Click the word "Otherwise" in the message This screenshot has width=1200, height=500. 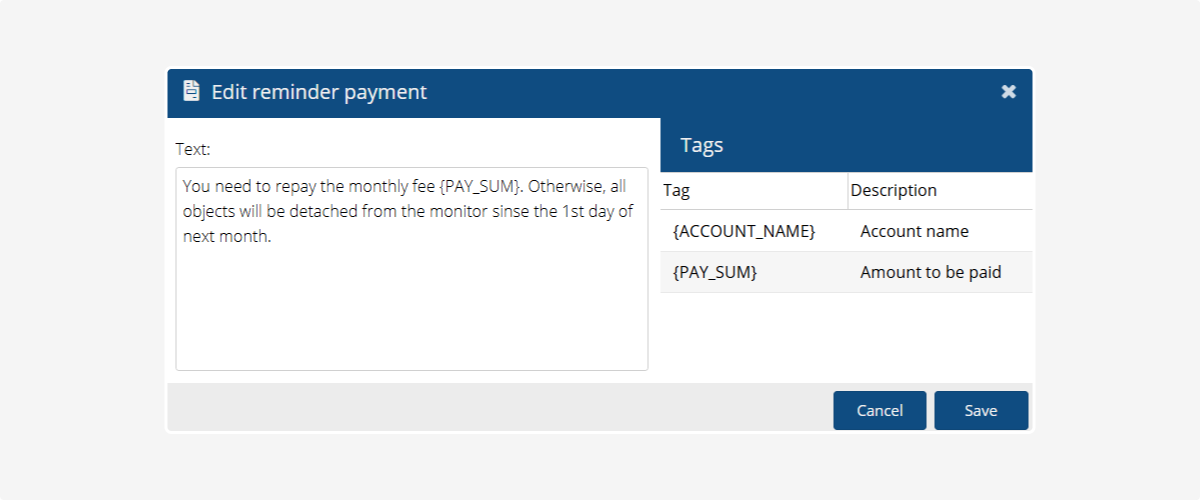pos(565,186)
